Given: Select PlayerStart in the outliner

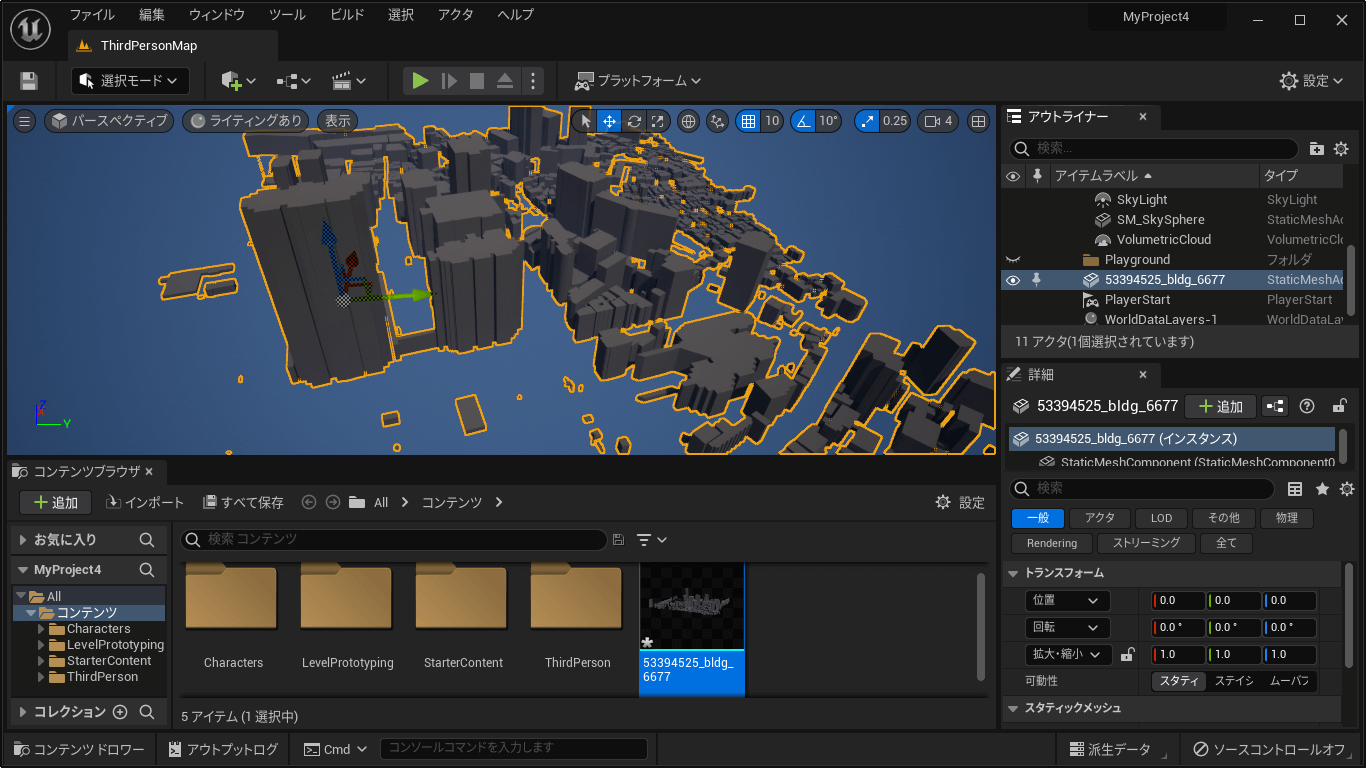Looking at the screenshot, I should click(x=1137, y=300).
